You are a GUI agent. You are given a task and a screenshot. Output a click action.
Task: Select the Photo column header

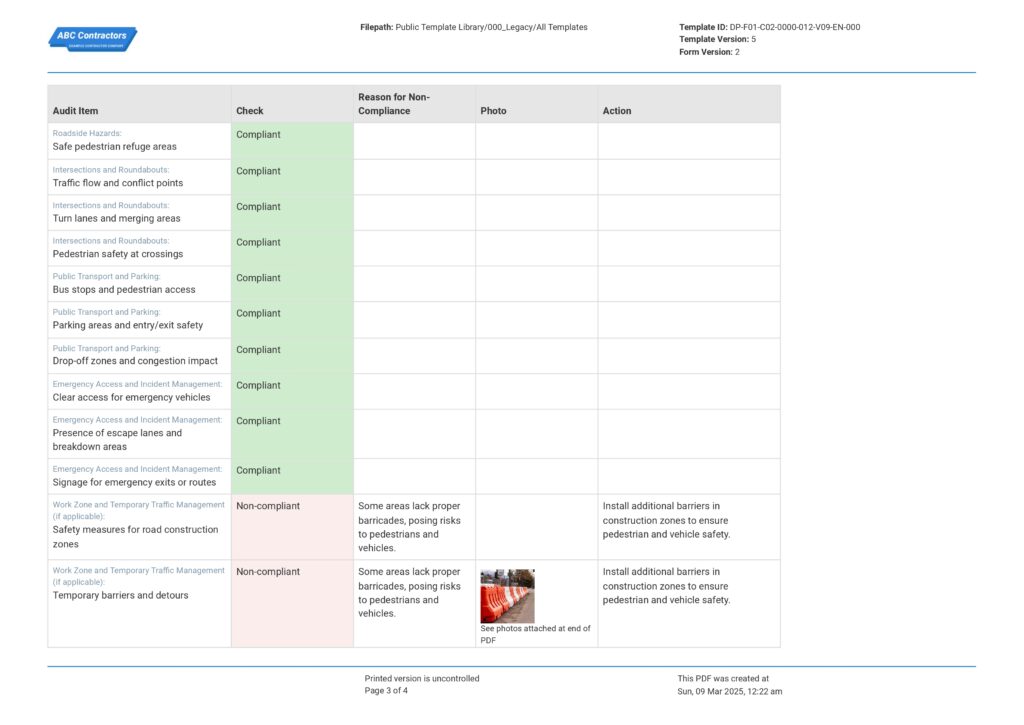(x=492, y=110)
